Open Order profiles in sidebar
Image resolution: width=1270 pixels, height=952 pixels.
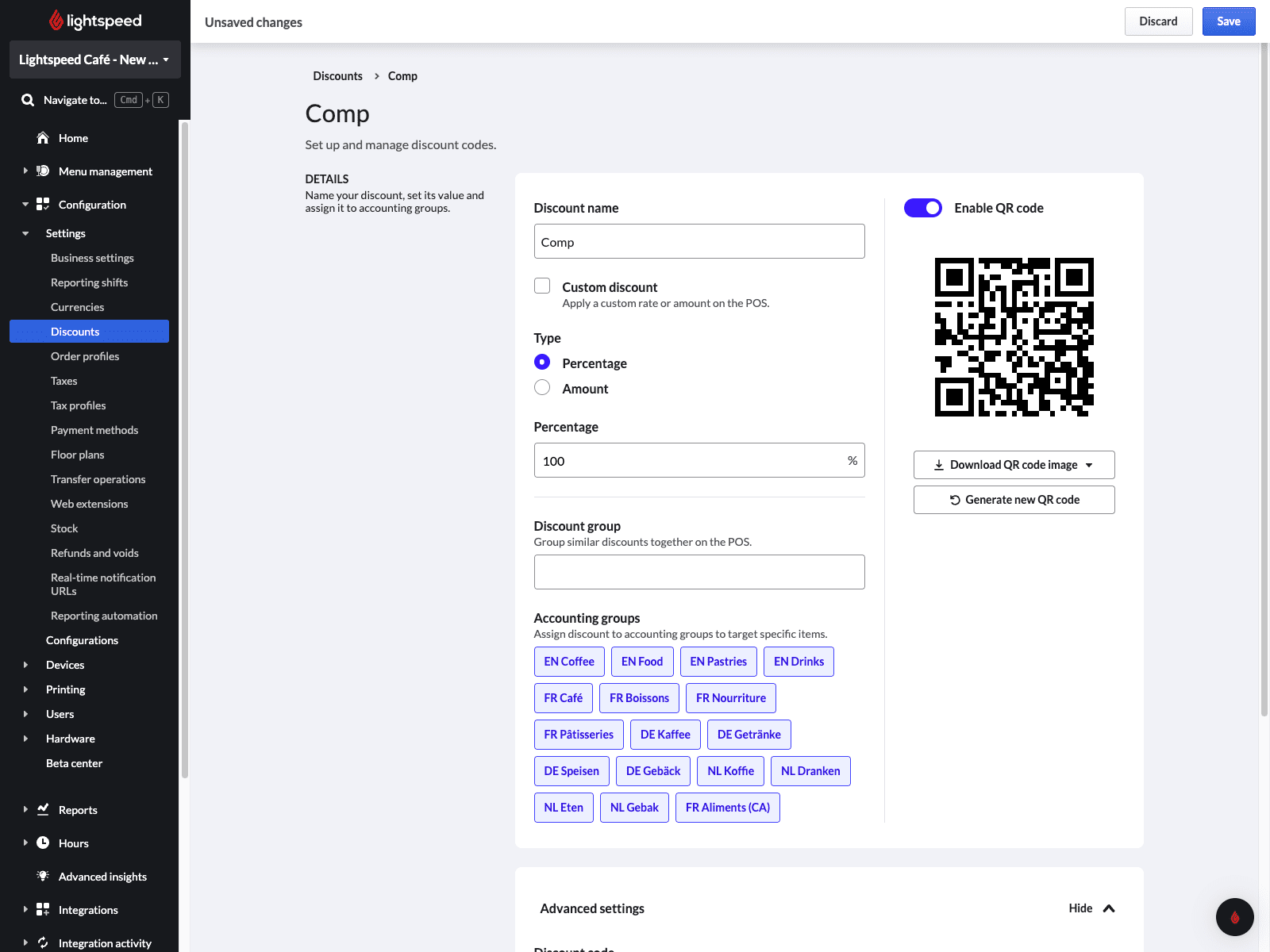85,356
